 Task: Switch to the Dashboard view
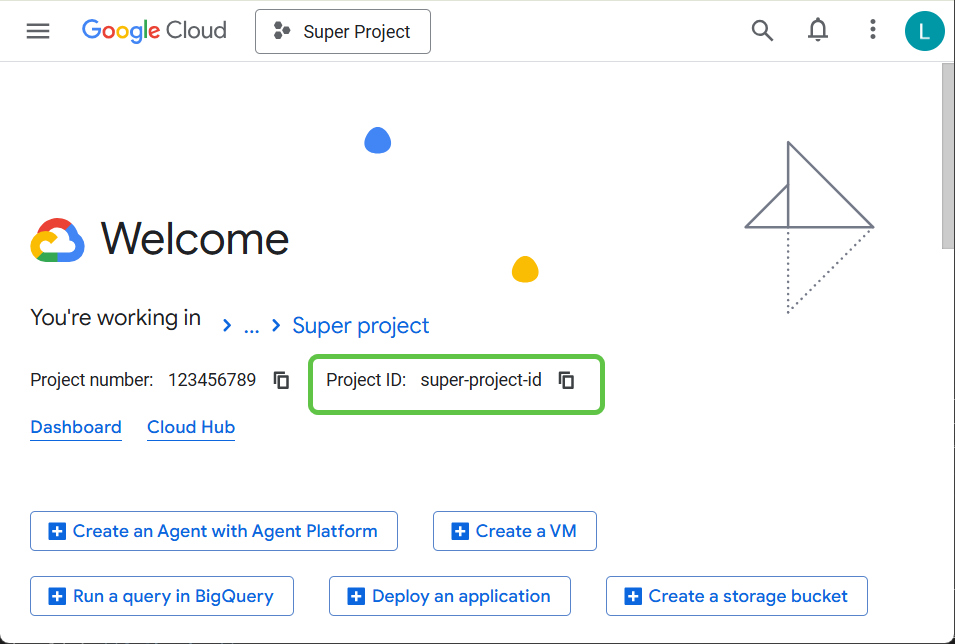[x=76, y=427]
